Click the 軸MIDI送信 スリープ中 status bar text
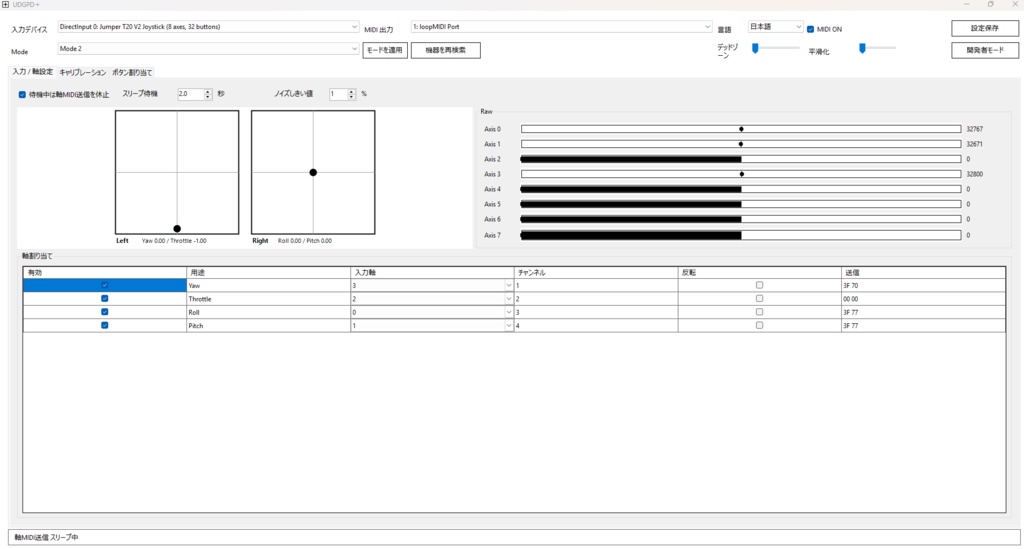This screenshot has width=1024, height=549. click(x=46, y=537)
